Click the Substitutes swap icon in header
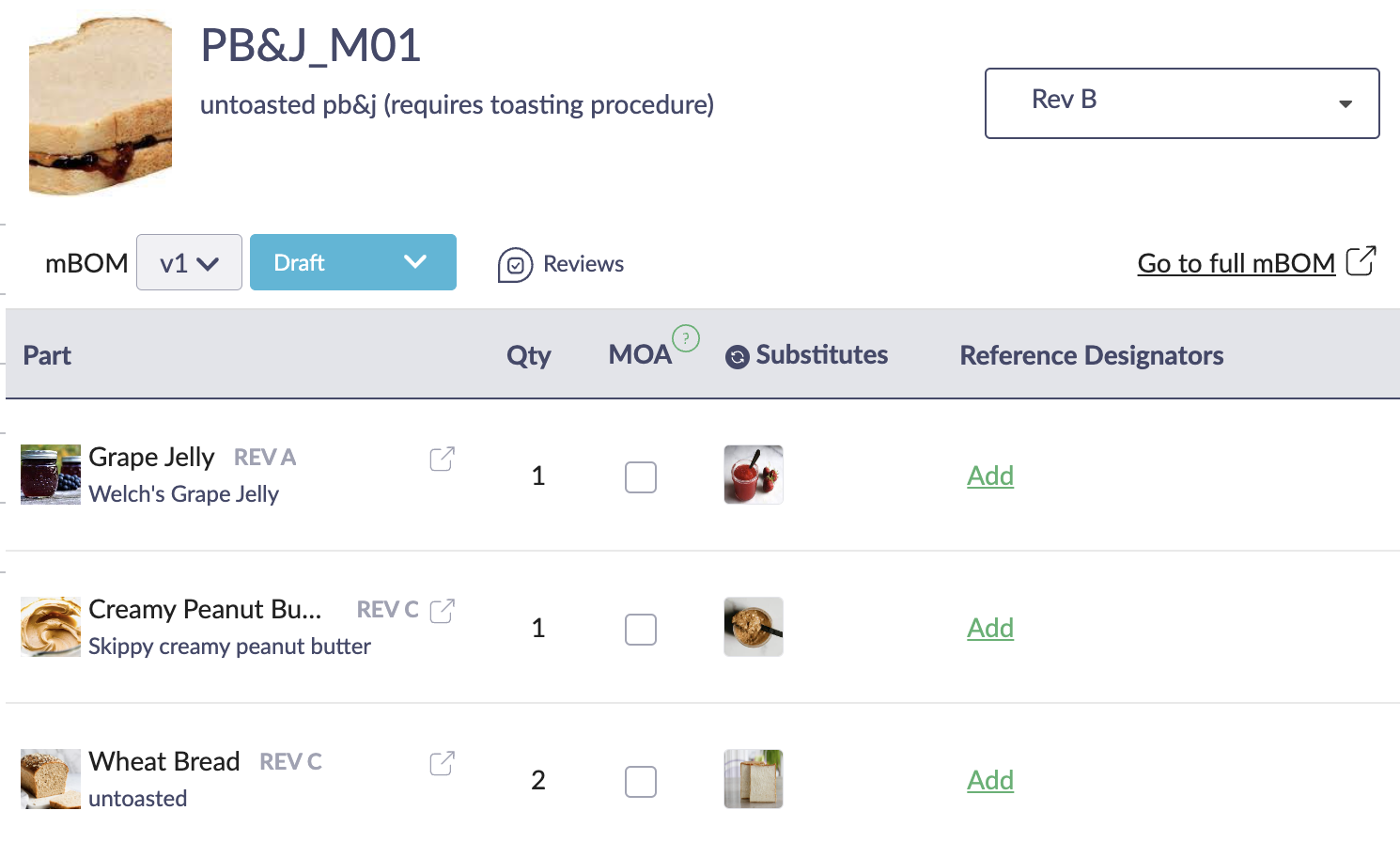This screenshot has width=1400, height=842. pos(738,357)
